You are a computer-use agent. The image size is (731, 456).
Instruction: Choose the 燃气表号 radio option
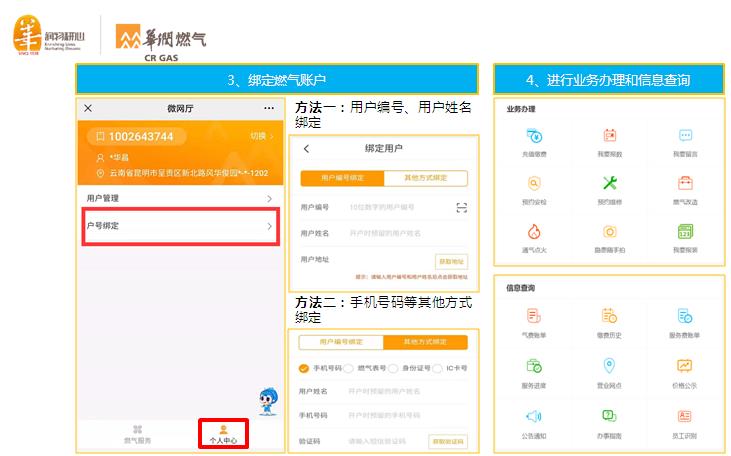(349, 368)
